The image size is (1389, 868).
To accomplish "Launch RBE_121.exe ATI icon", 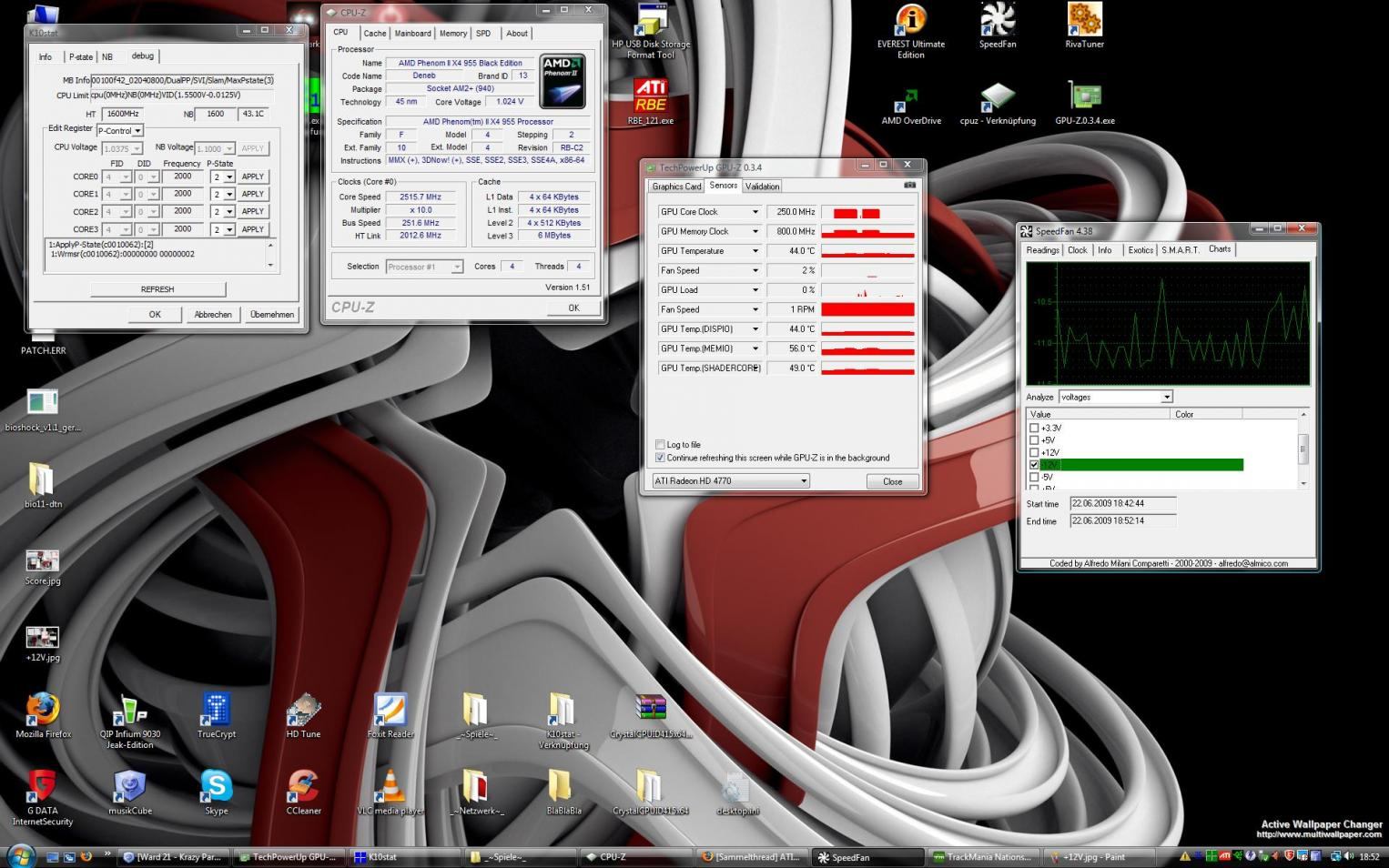I will (x=651, y=101).
